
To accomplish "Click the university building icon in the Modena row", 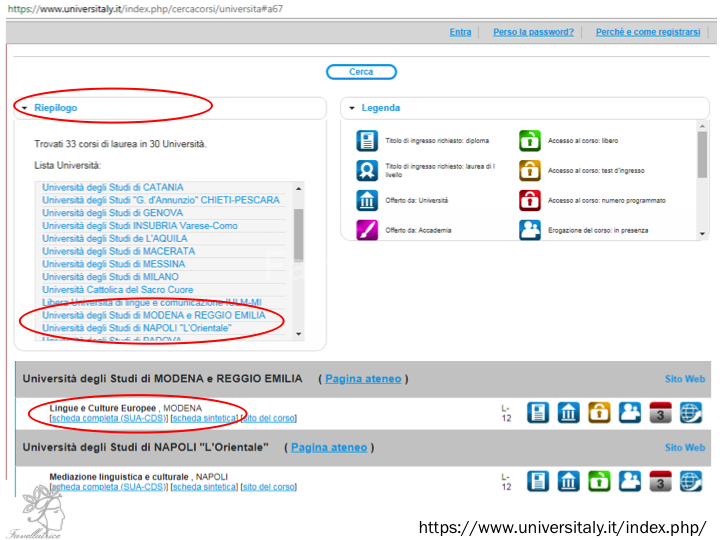I will pyautogui.click(x=568, y=412).
